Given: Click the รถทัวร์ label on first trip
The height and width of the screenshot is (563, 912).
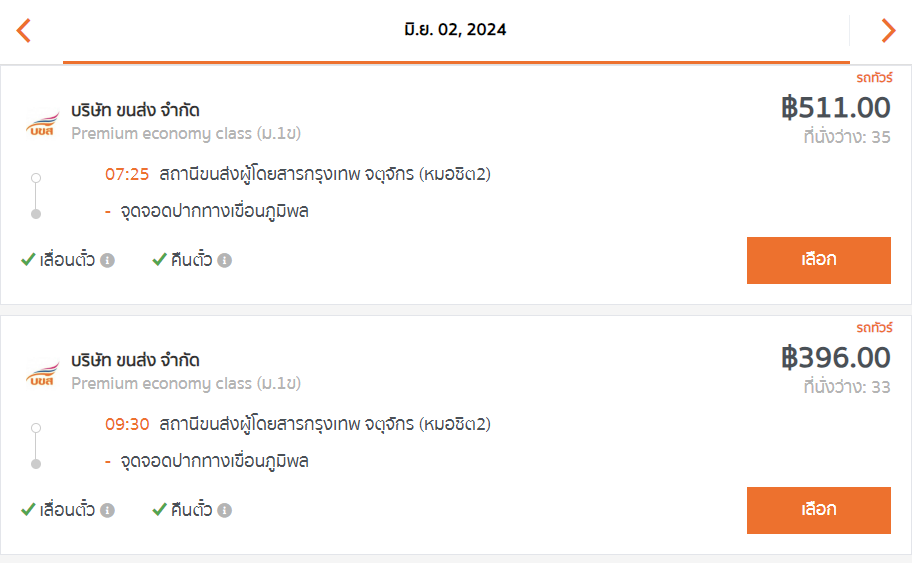Looking at the screenshot, I should coord(874,78).
